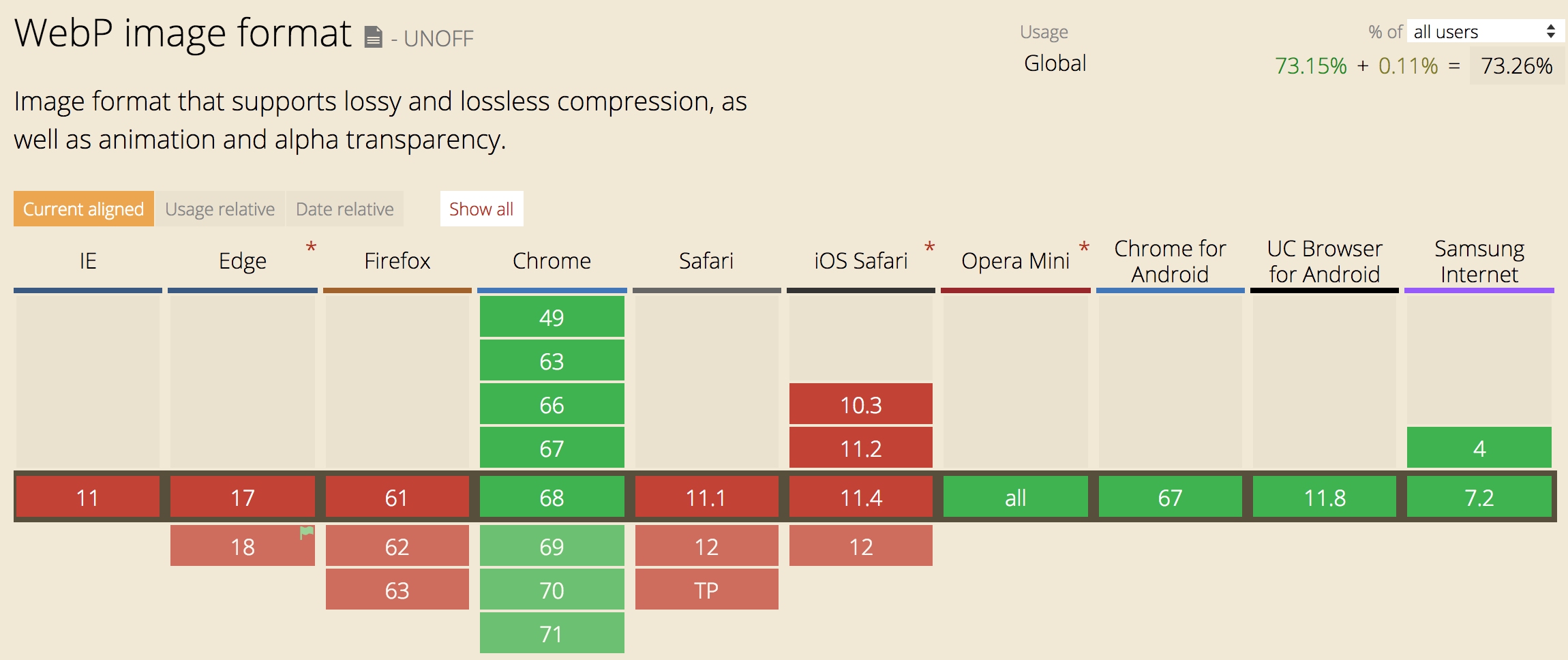Viewport: 1568px width, 660px height.
Task: Click the Safari TP version cell
Action: coord(706,590)
